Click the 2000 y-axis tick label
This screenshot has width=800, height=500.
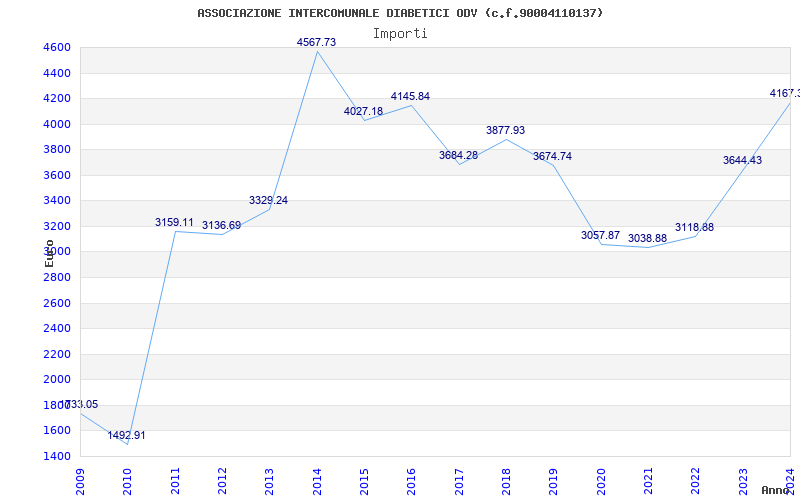coord(57,379)
